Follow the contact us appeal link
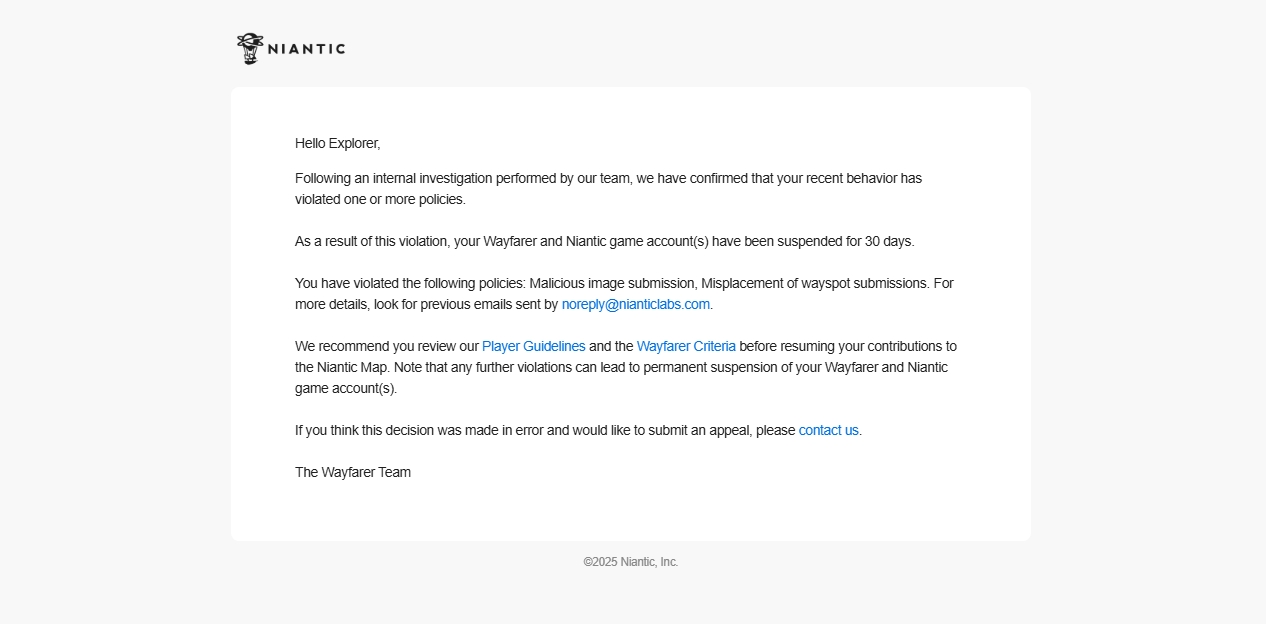The image size is (1266, 625). click(829, 430)
